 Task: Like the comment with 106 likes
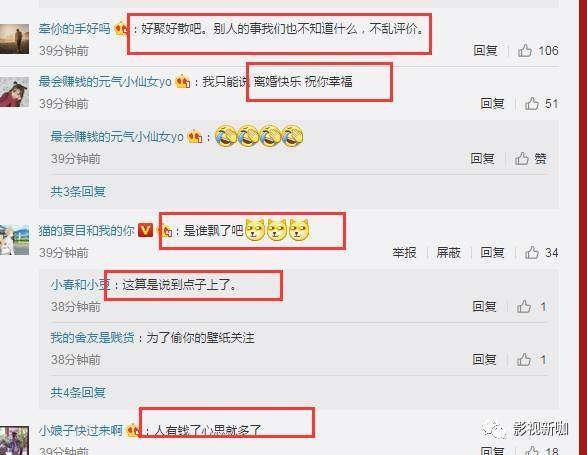pos(524,50)
